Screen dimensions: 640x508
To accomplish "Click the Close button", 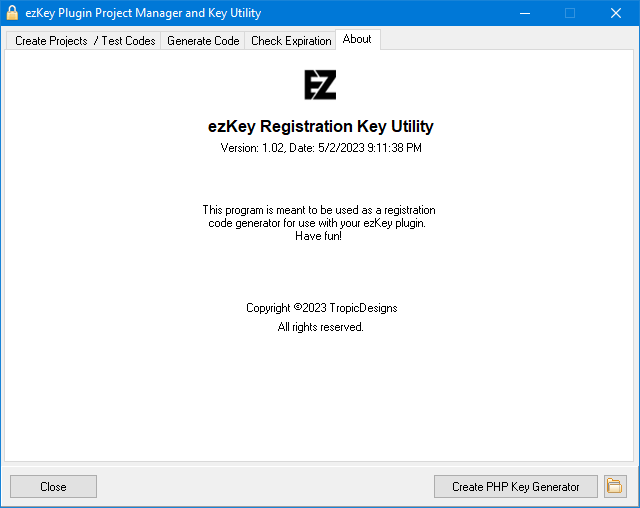I will pyautogui.click(x=53, y=486).
